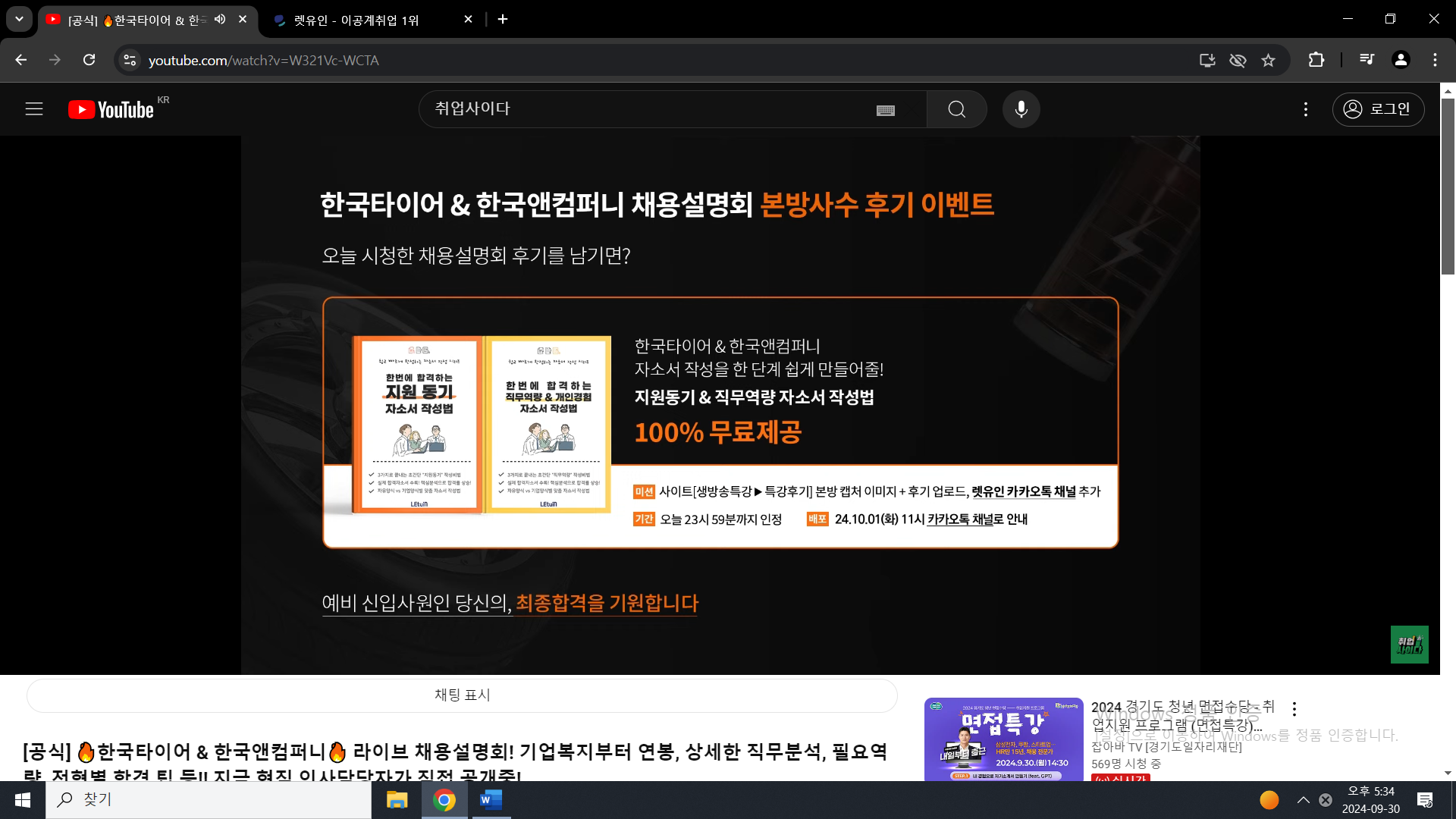Bookmark this page with the star icon
The height and width of the screenshot is (819, 1456).
pyautogui.click(x=1268, y=60)
